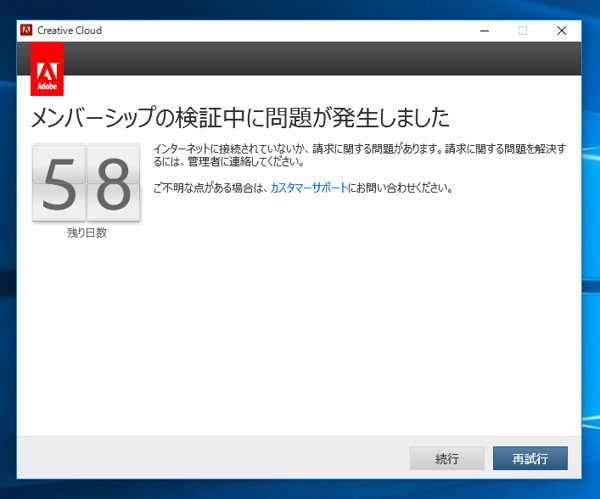Click the Creative Cloud window title text
600x499 pixels.
pyautogui.click(x=69, y=30)
